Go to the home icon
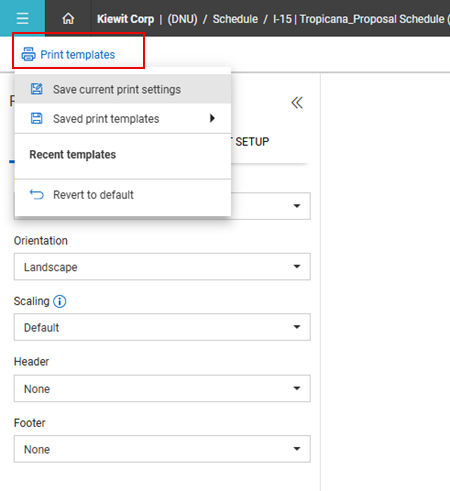 click(68, 18)
